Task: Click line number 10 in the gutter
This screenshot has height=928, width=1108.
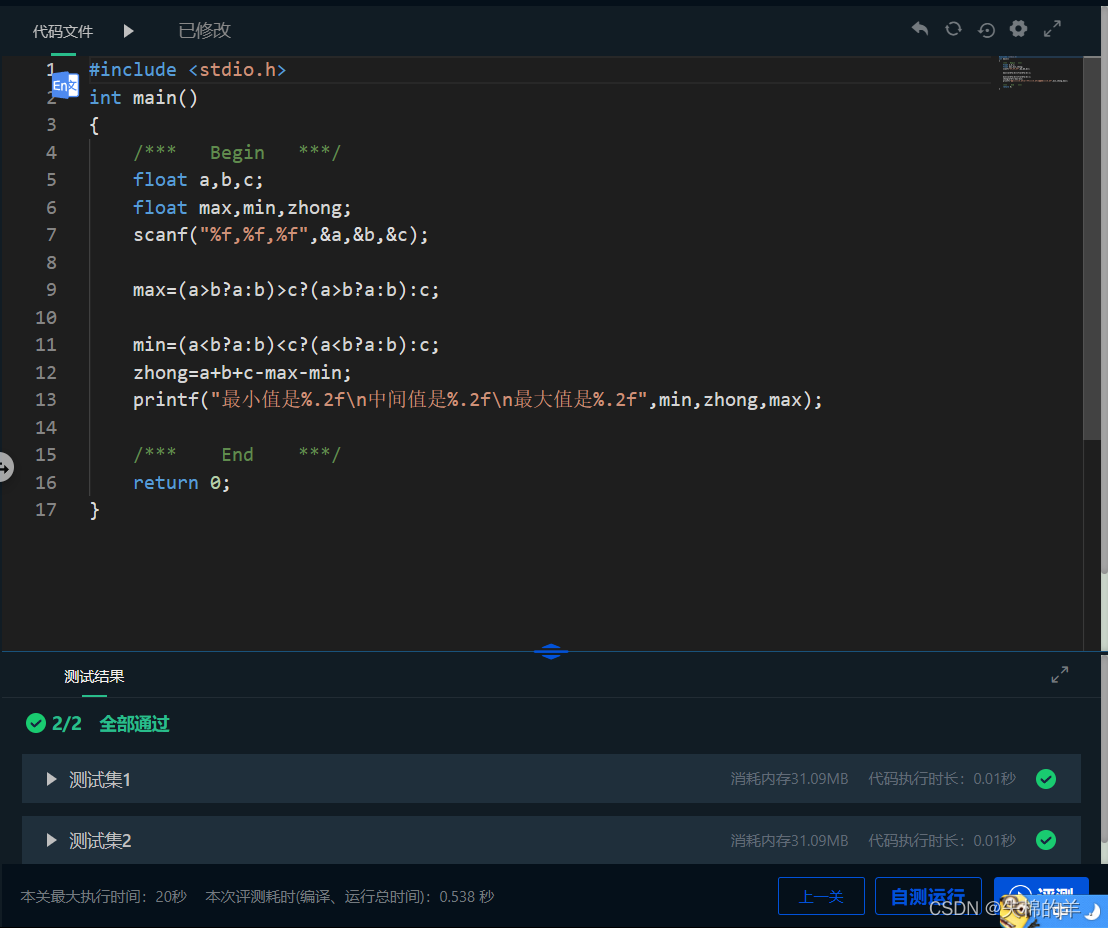Action: pos(46,317)
